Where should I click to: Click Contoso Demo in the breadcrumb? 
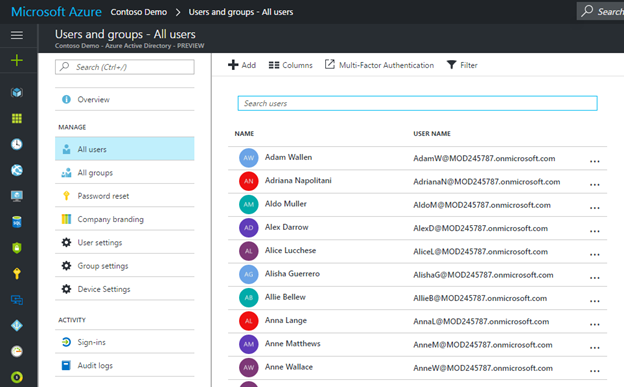pos(138,12)
